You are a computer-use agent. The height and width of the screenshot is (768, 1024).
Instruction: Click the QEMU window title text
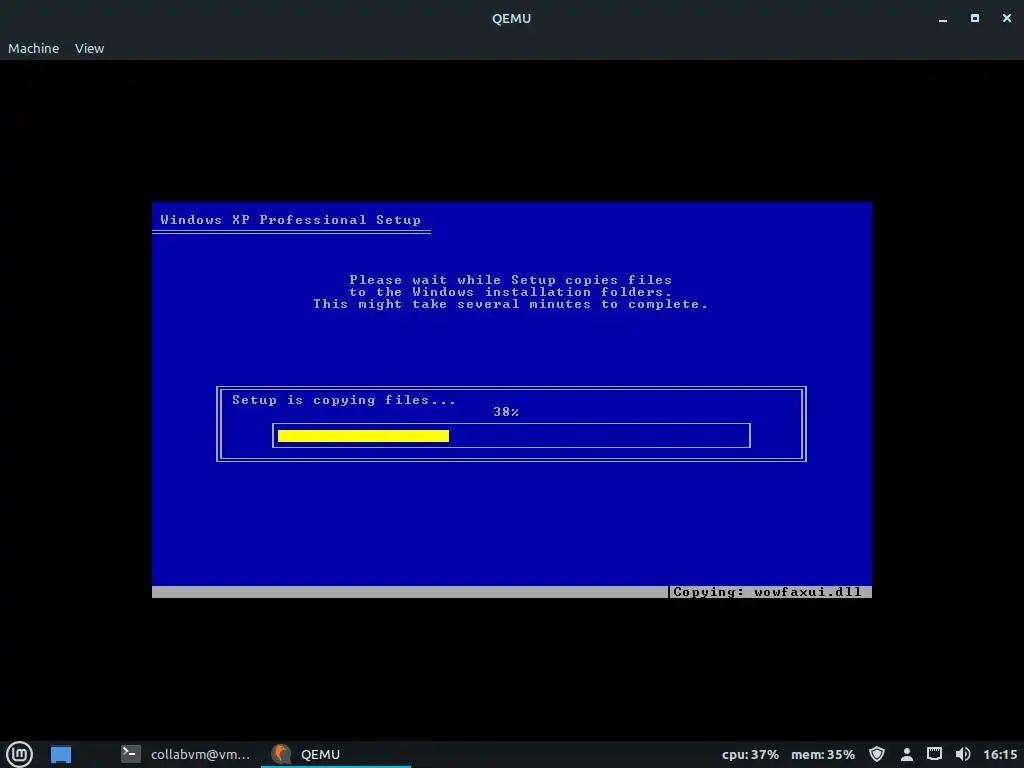coord(511,18)
